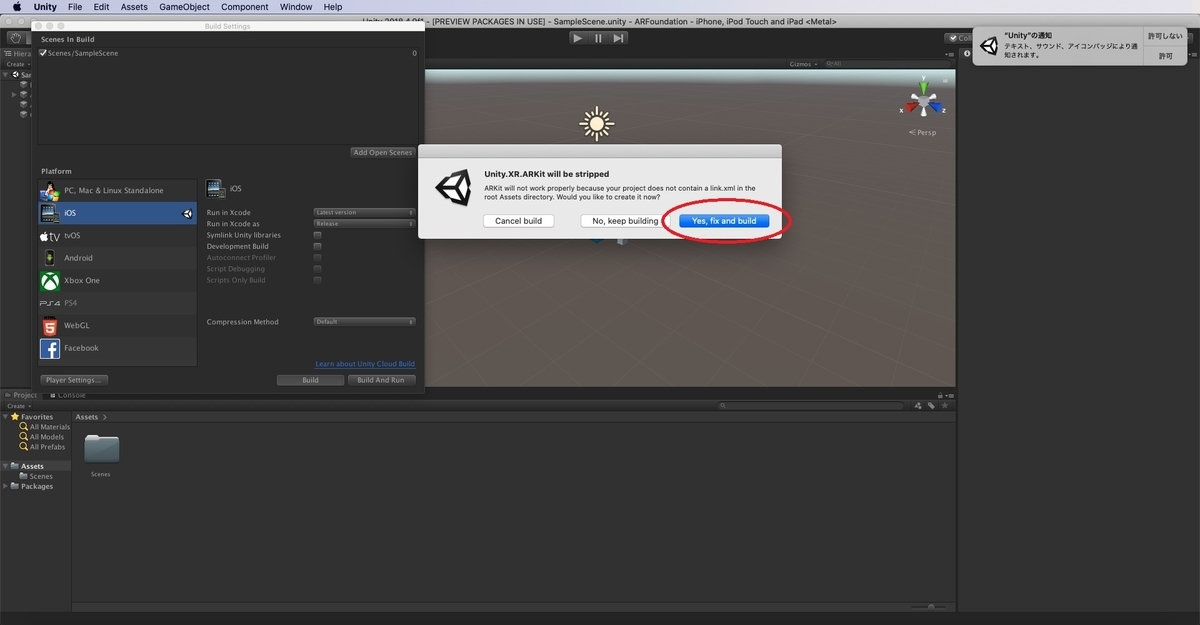Open Run in Xcode as 'Release' dropdown
This screenshot has height=625, width=1200.
pos(364,224)
